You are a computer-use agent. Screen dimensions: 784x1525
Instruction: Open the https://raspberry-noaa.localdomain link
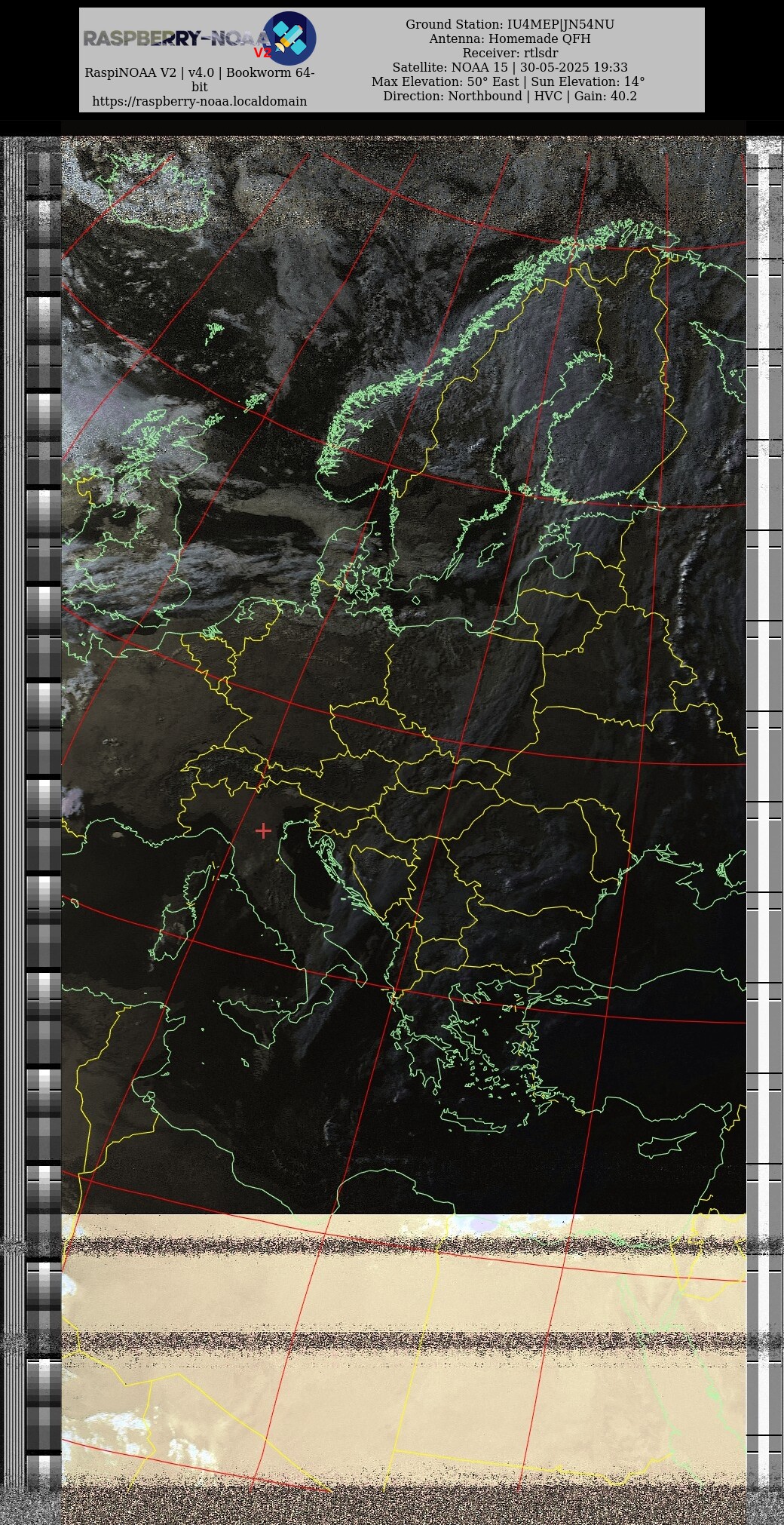coord(200,101)
